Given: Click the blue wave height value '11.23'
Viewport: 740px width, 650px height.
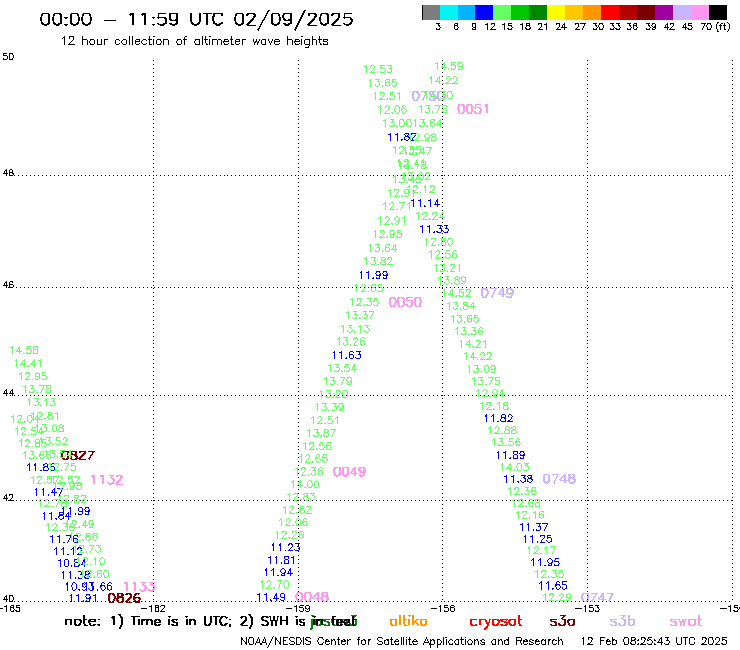Looking at the screenshot, I should click(x=286, y=548).
